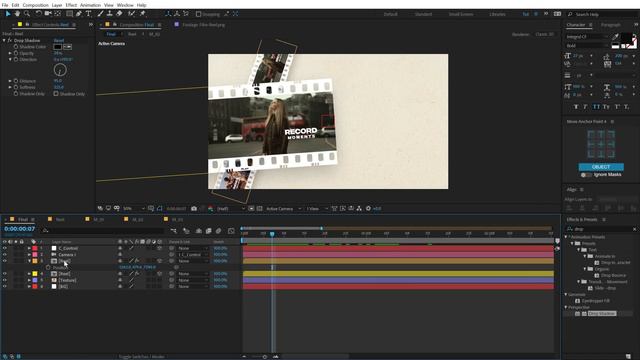Open composition flowchart from timeline icons

174,231
